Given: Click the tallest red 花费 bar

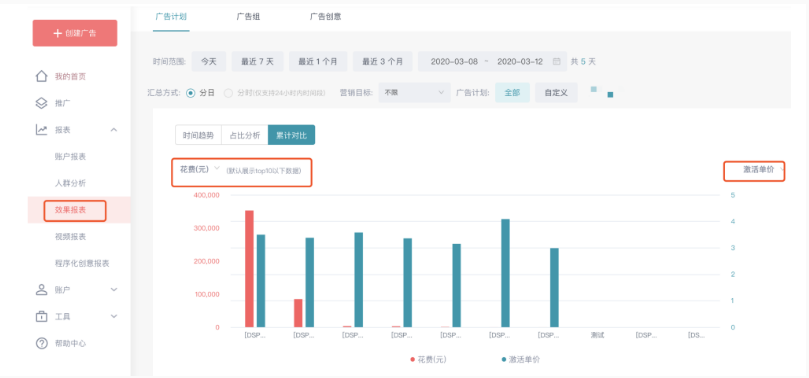Looking at the screenshot, I should click(x=249, y=269).
